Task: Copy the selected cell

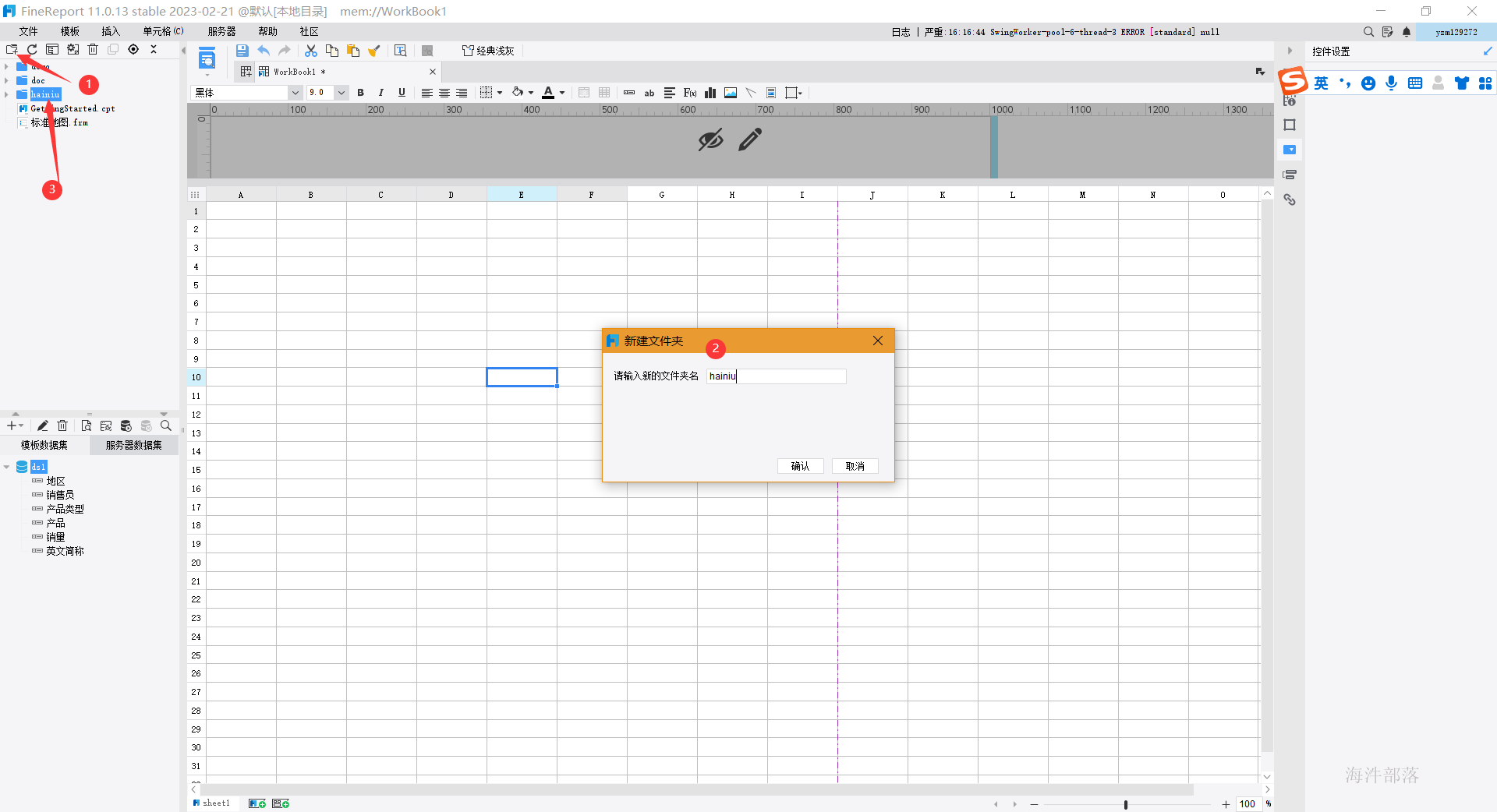Action: pos(331,51)
